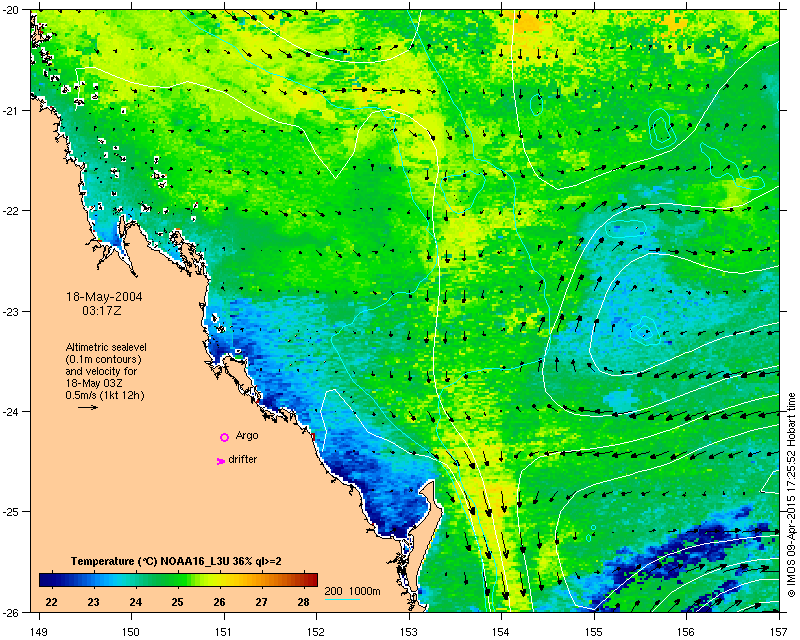Screen dimensions: 800x640
Task: Click the 0.5m/s velocity scale arrow
Action: coord(88,407)
